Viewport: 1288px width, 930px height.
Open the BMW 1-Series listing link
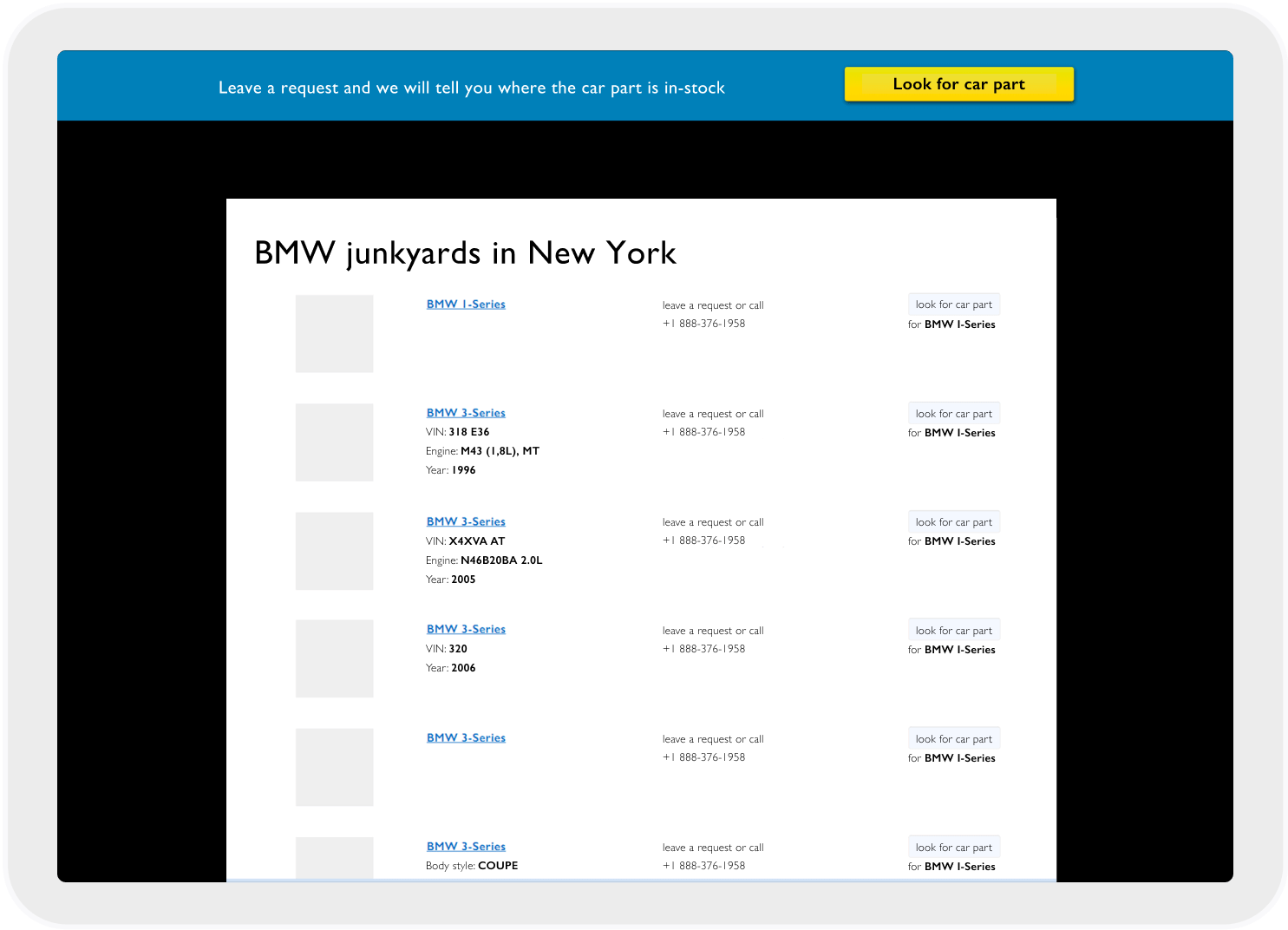pyautogui.click(x=466, y=304)
